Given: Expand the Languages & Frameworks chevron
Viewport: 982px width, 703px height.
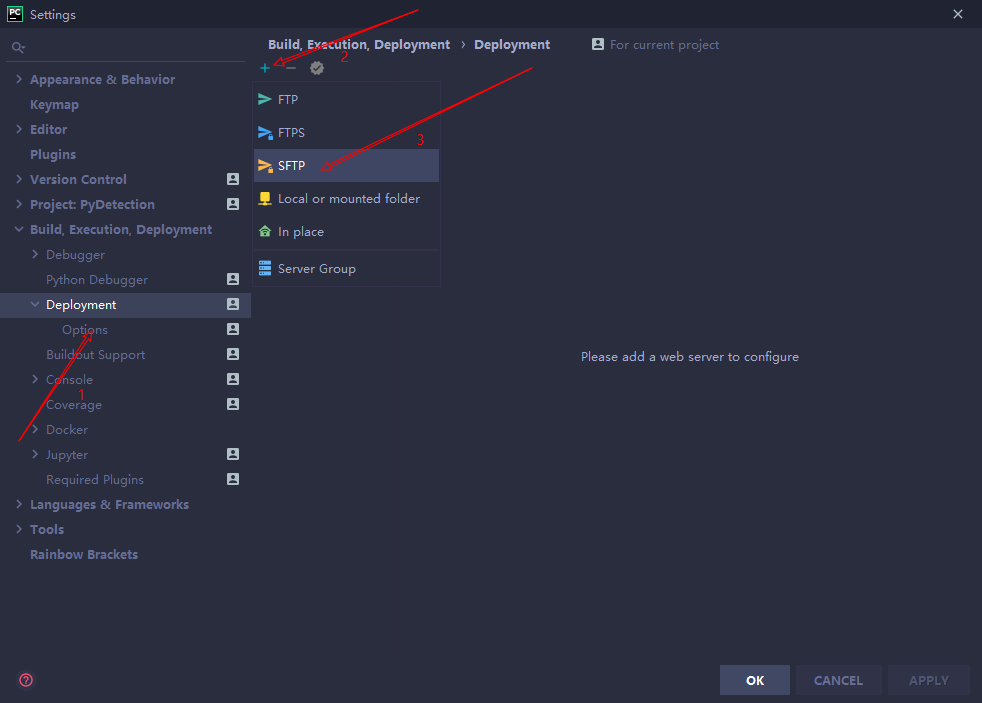Looking at the screenshot, I should pyautogui.click(x=19, y=505).
